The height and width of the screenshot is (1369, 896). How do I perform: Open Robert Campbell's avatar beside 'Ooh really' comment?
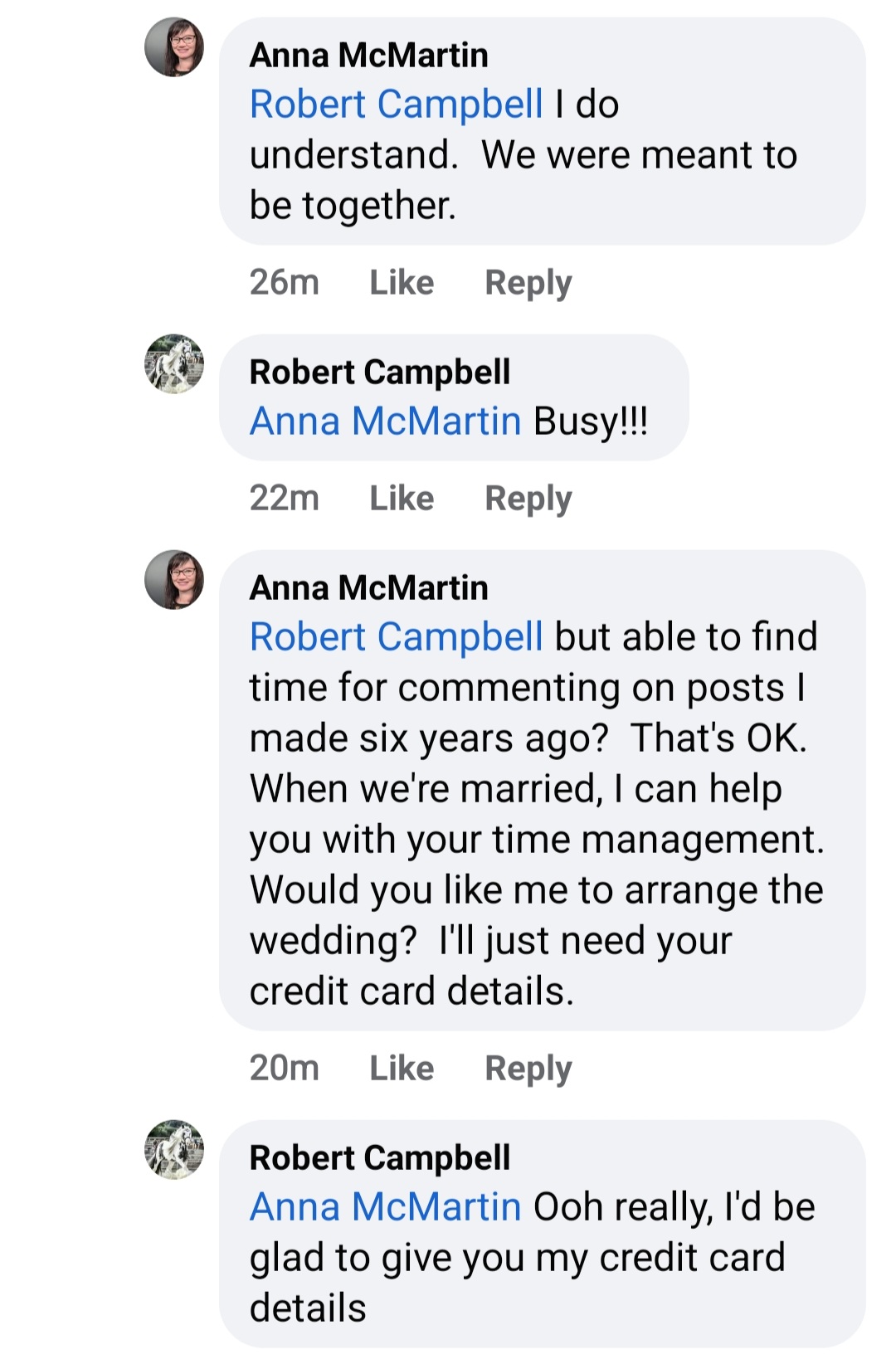174,1150
